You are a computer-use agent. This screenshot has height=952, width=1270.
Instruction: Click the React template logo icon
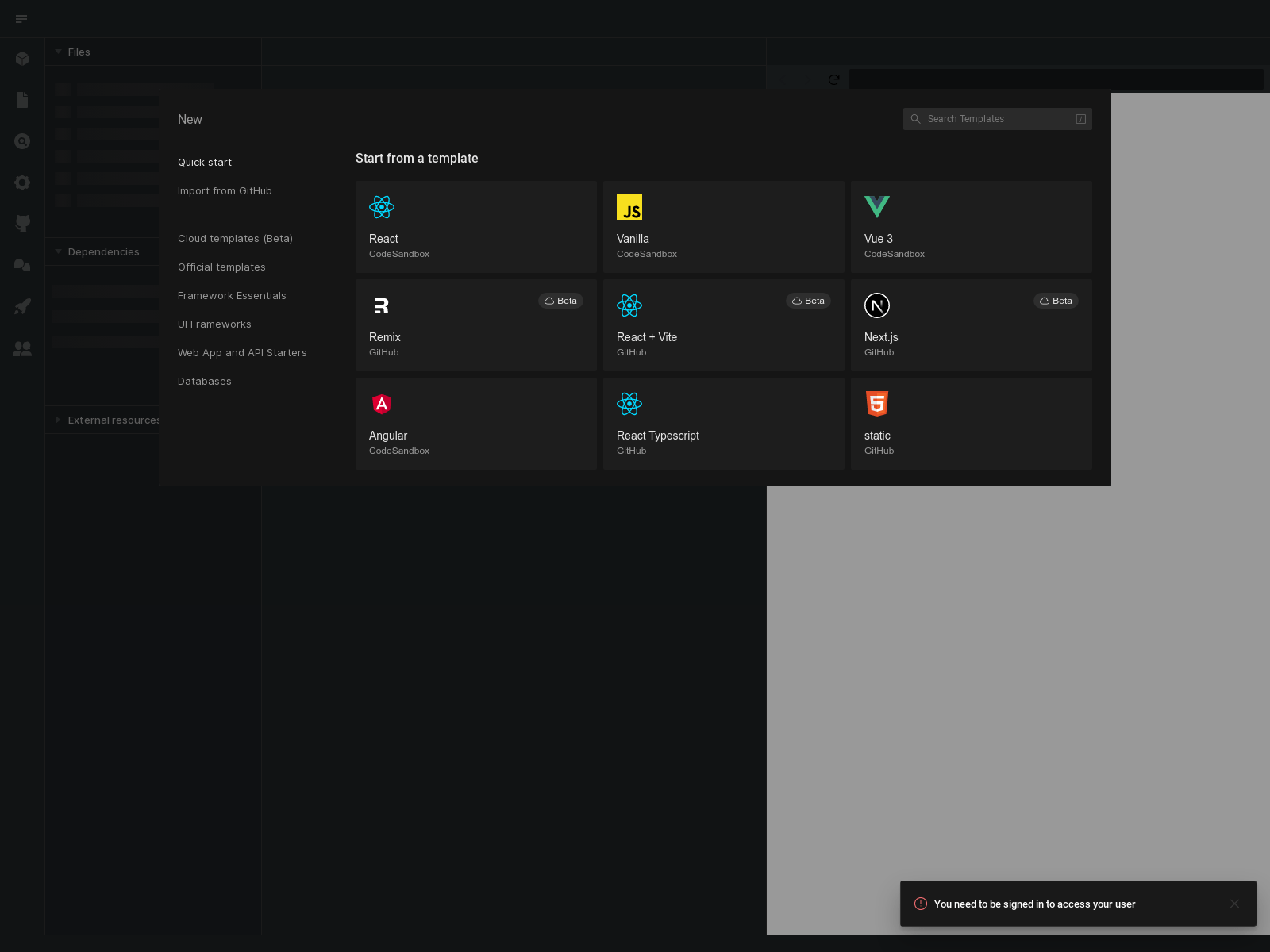click(x=382, y=207)
